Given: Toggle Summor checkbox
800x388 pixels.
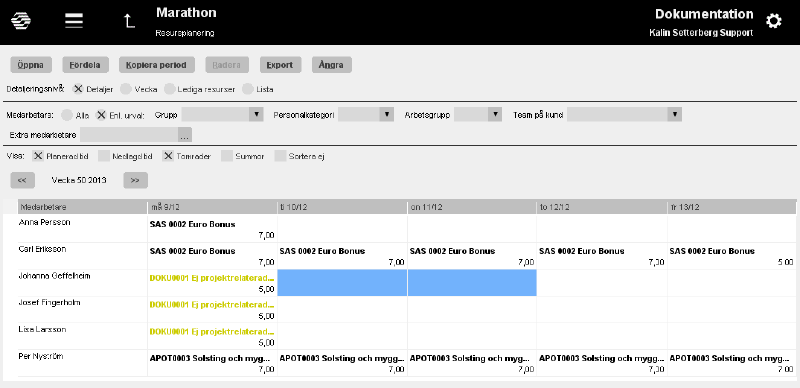Looking at the screenshot, I should tap(227, 156).
